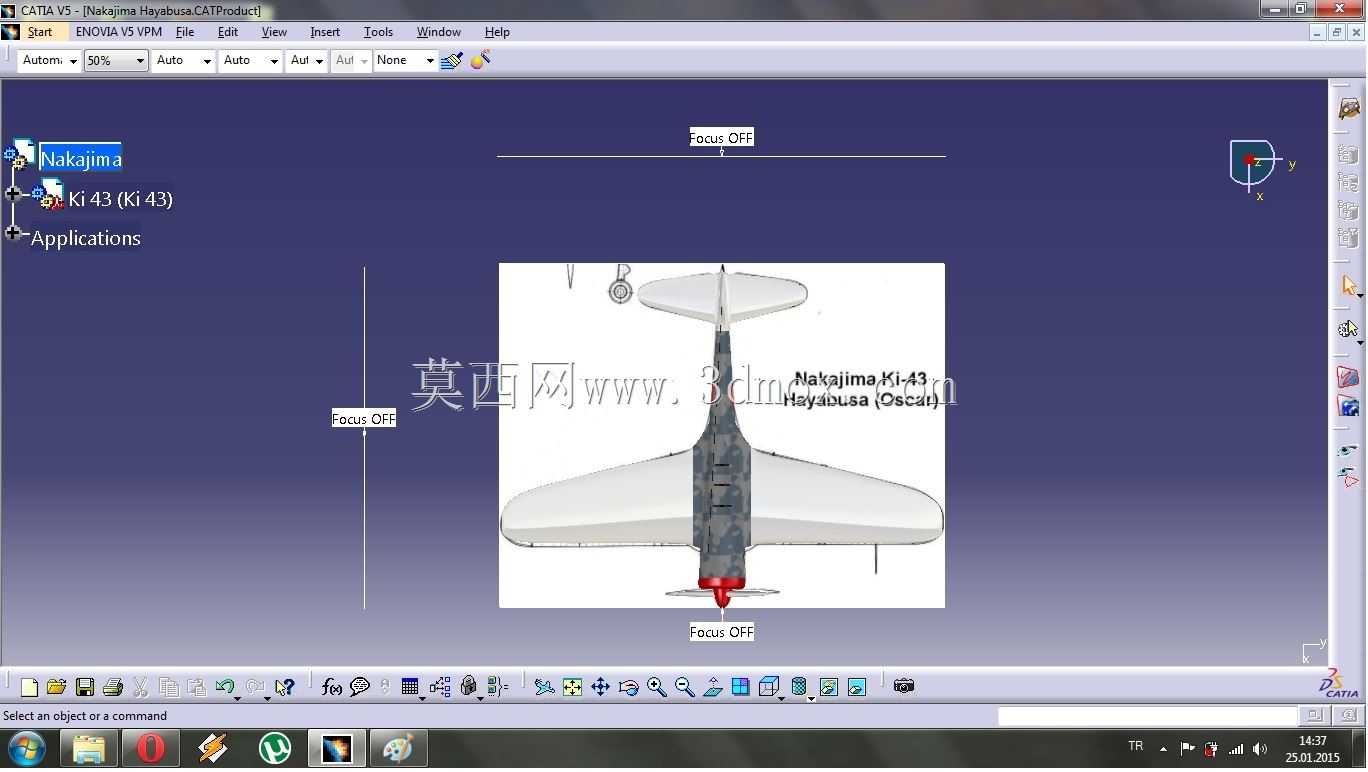Undo the last action

pyautogui.click(x=225, y=687)
